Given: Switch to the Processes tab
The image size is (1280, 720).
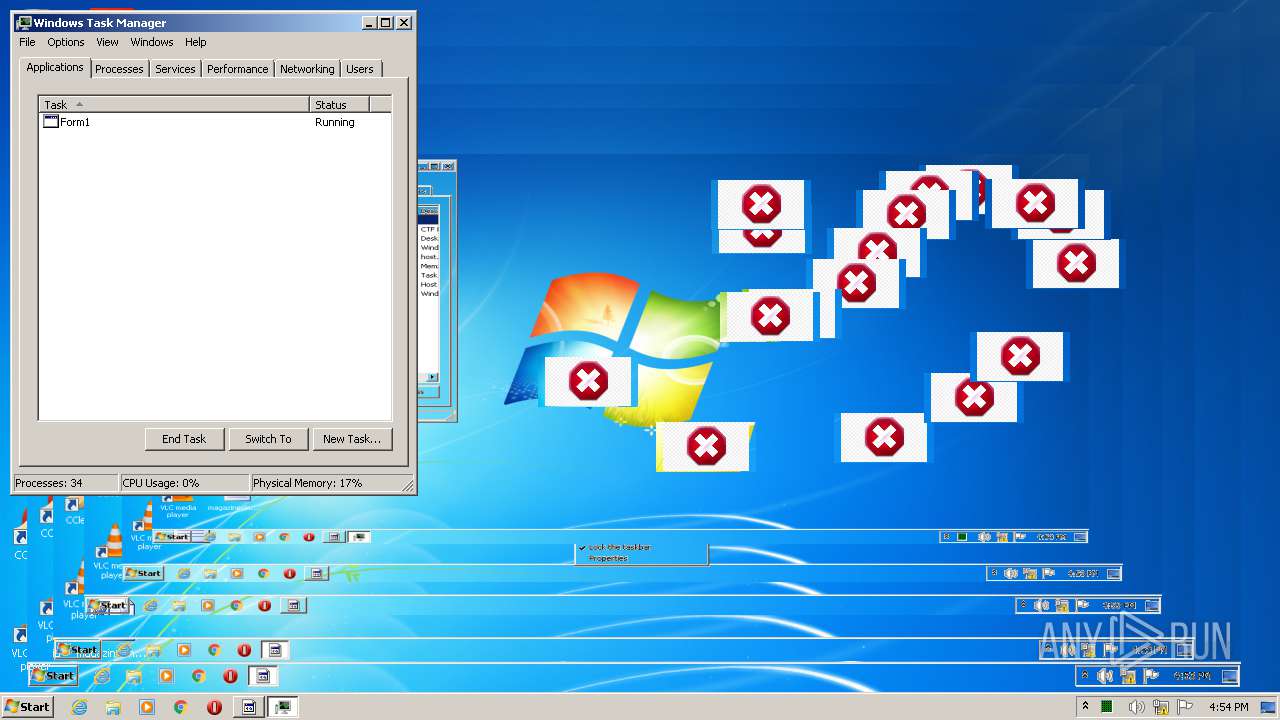Looking at the screenshot, I should tap(119, 69).
